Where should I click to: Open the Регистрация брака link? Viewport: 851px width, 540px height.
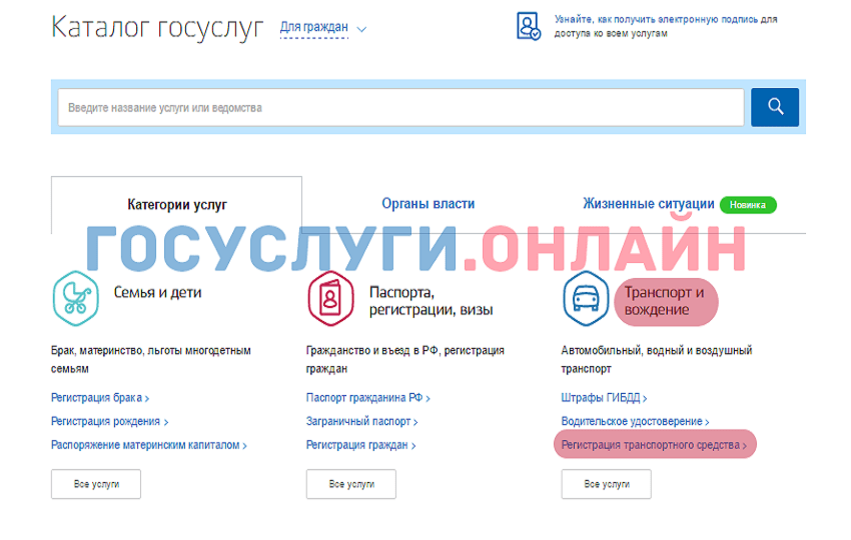click(100, 398)
